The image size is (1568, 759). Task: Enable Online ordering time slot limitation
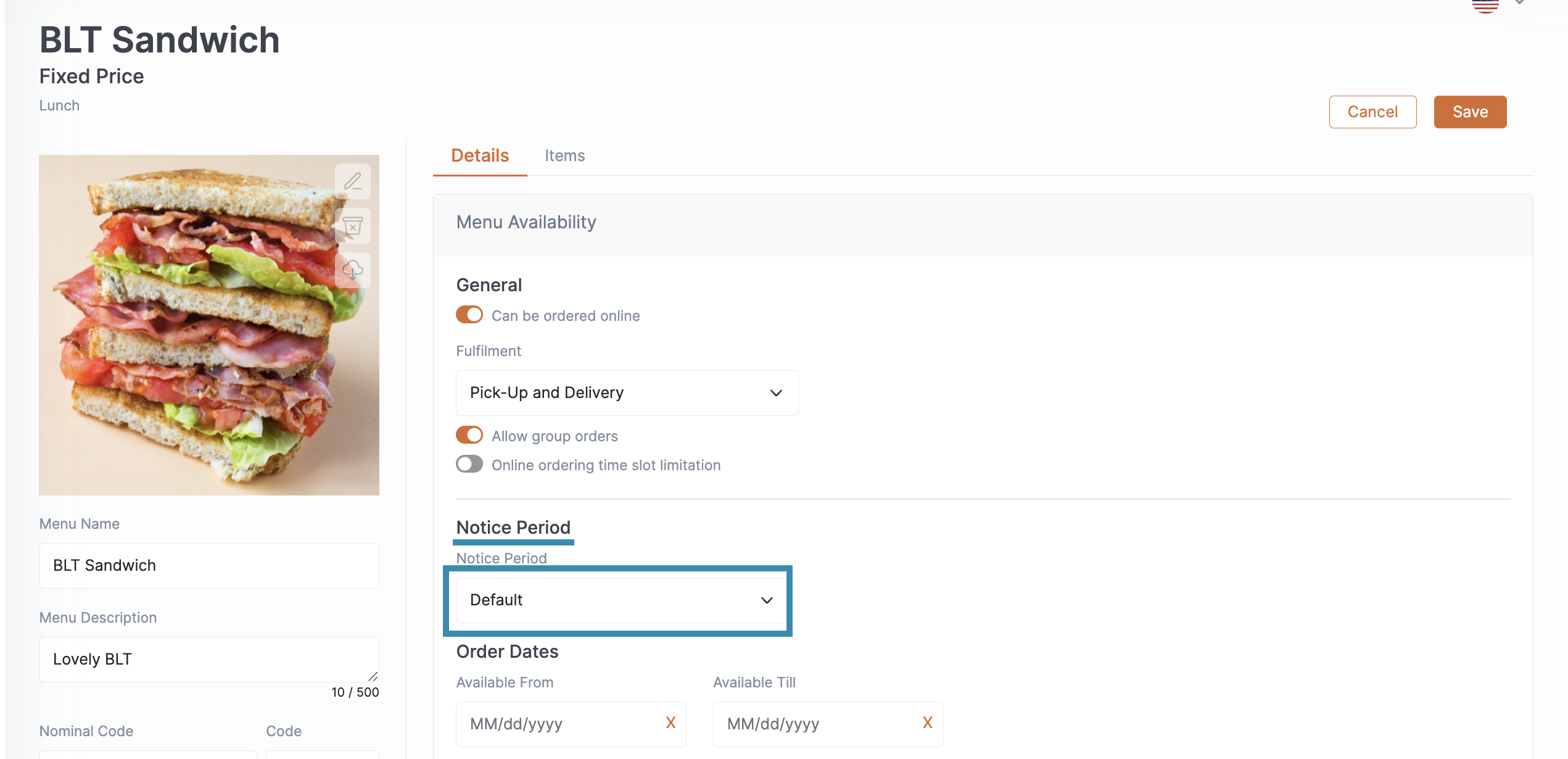click(x=469, y=464)
